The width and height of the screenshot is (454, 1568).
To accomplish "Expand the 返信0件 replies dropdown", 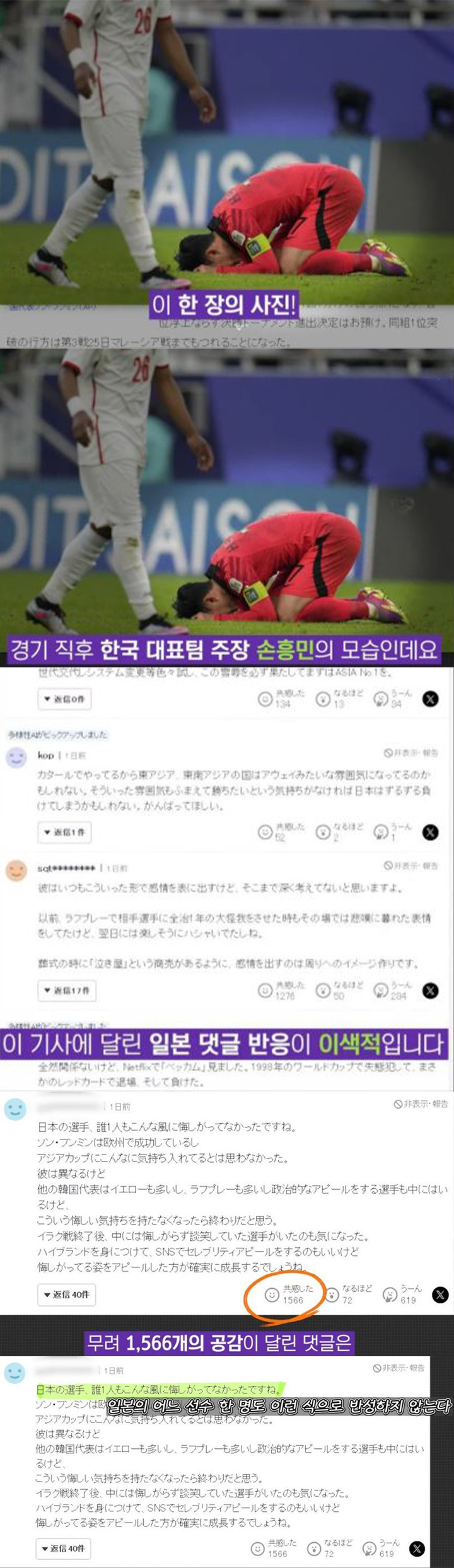I will click(x=64, y=699).
